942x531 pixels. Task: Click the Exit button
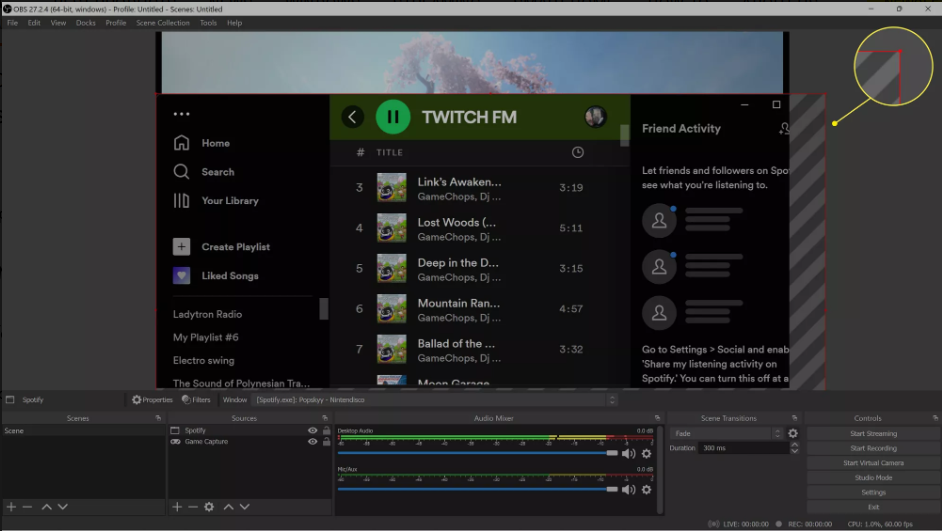[x=874, y=507]
